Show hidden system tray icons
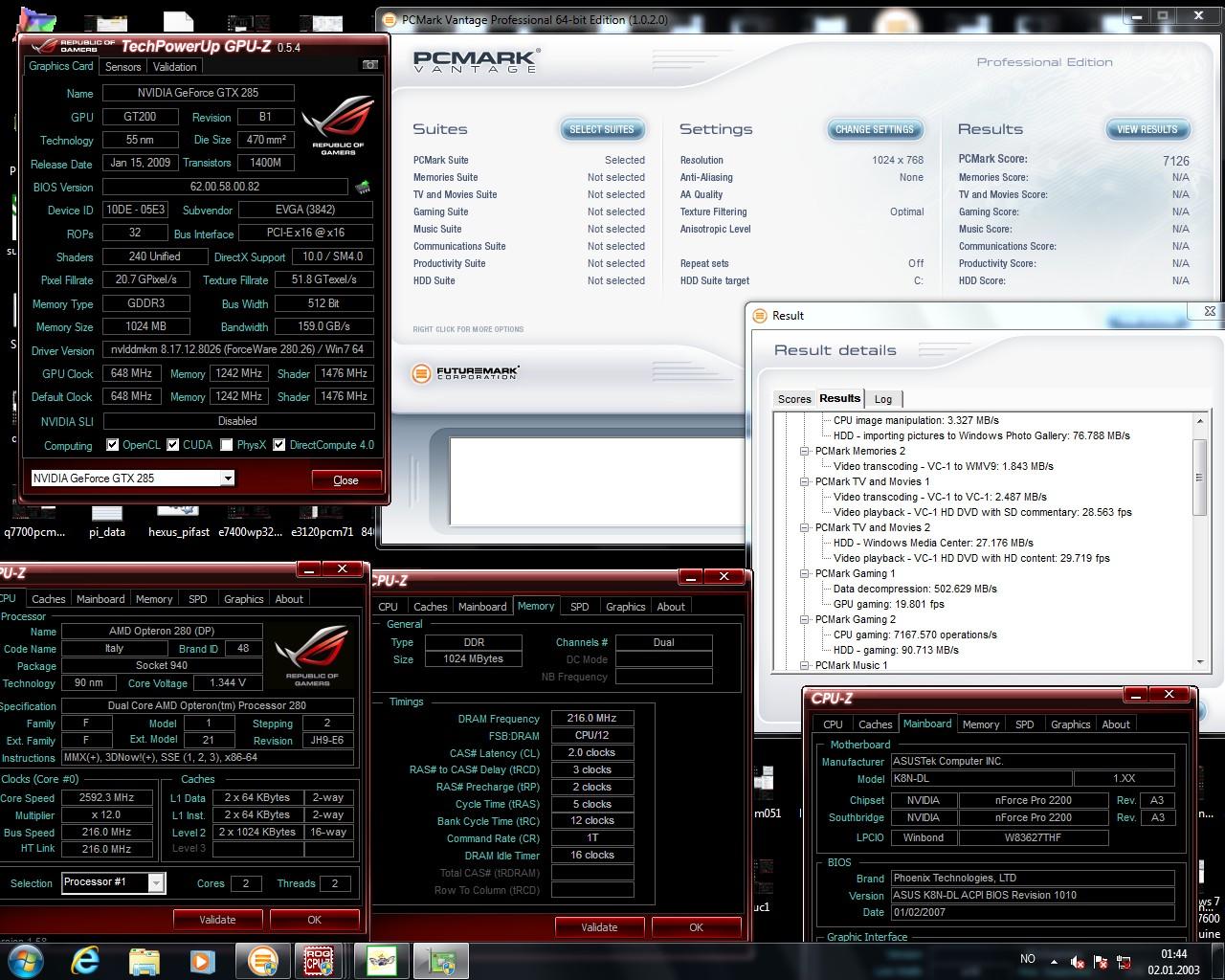 [x=1055, y=961]
